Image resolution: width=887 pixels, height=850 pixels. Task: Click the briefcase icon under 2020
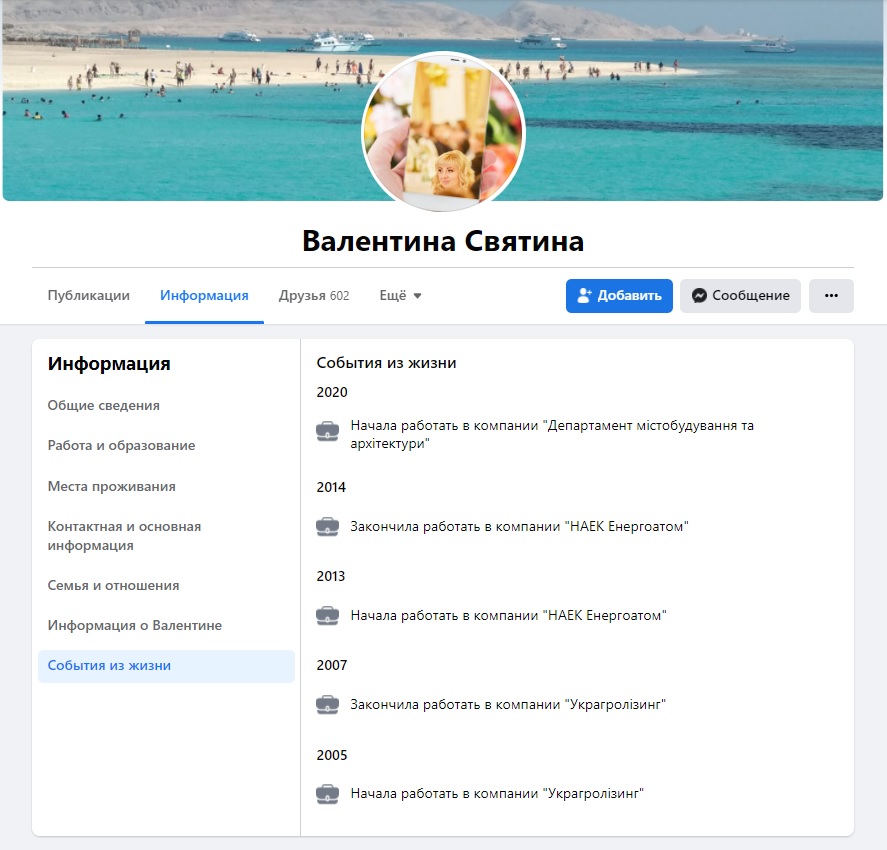[328, 432]
